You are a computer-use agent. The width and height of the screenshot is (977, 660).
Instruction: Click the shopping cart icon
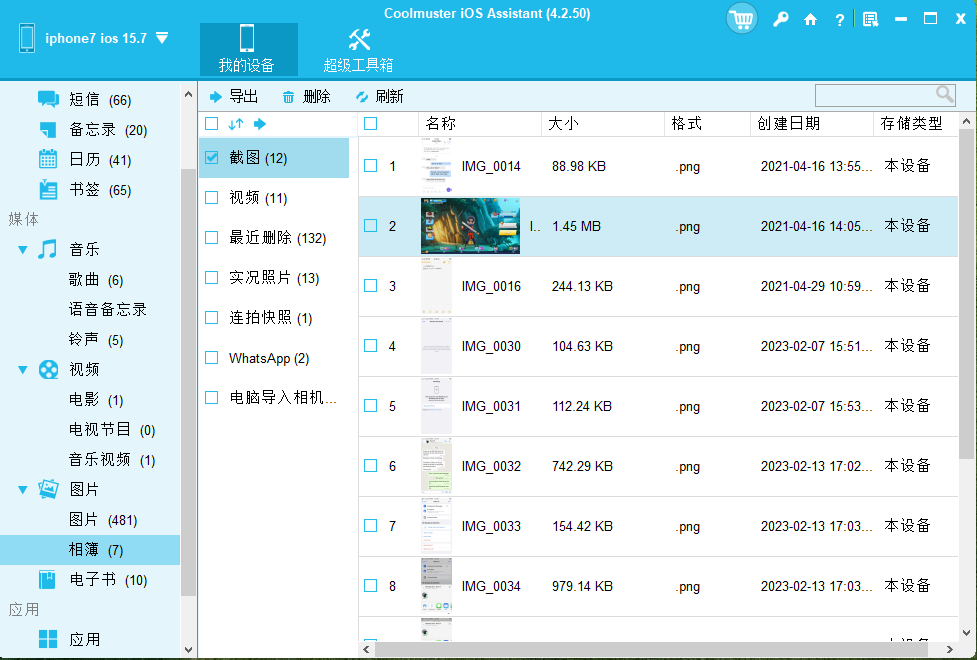click(742, 19)
